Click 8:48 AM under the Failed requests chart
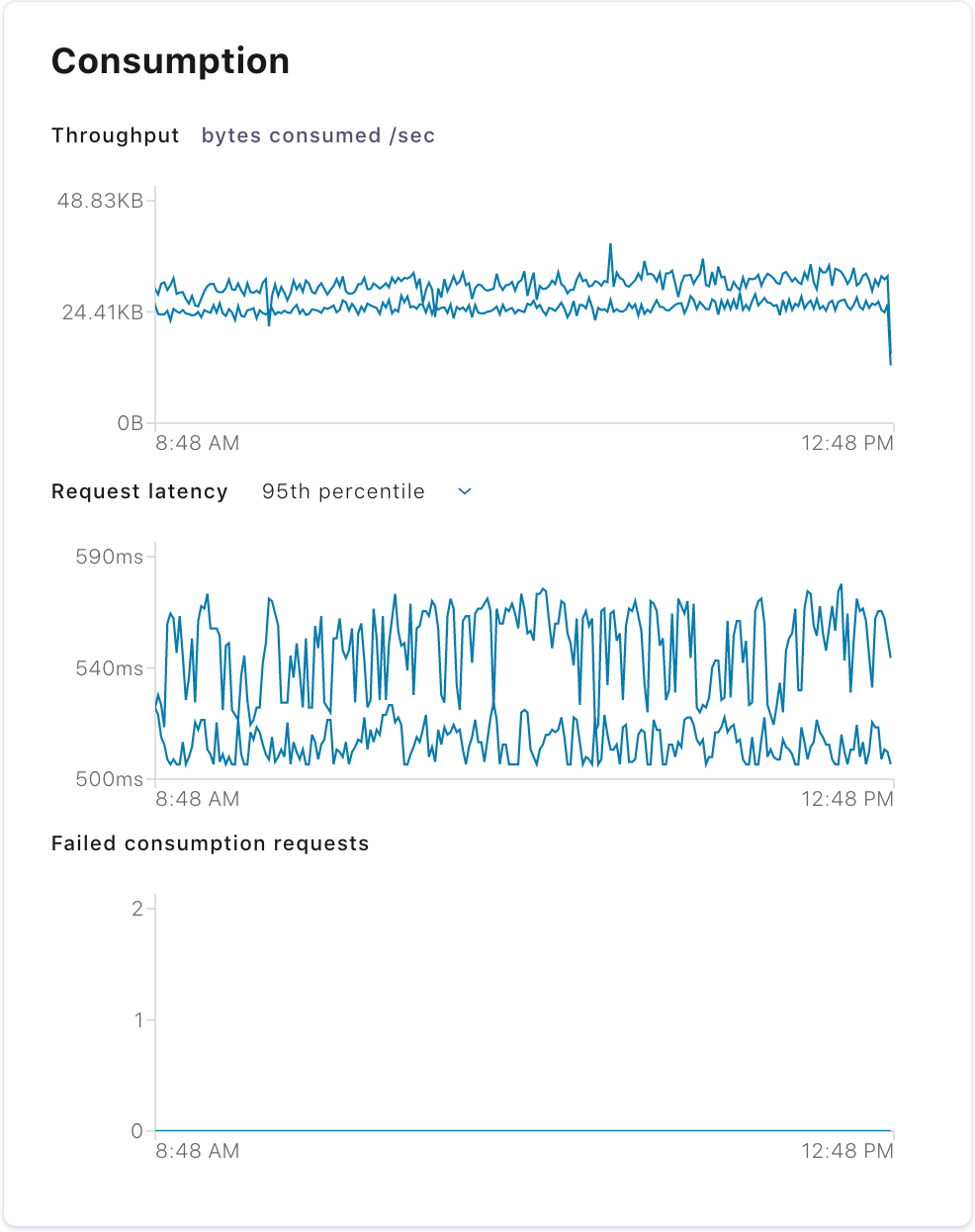The image size is (975, 1232). pos(197,1151)
